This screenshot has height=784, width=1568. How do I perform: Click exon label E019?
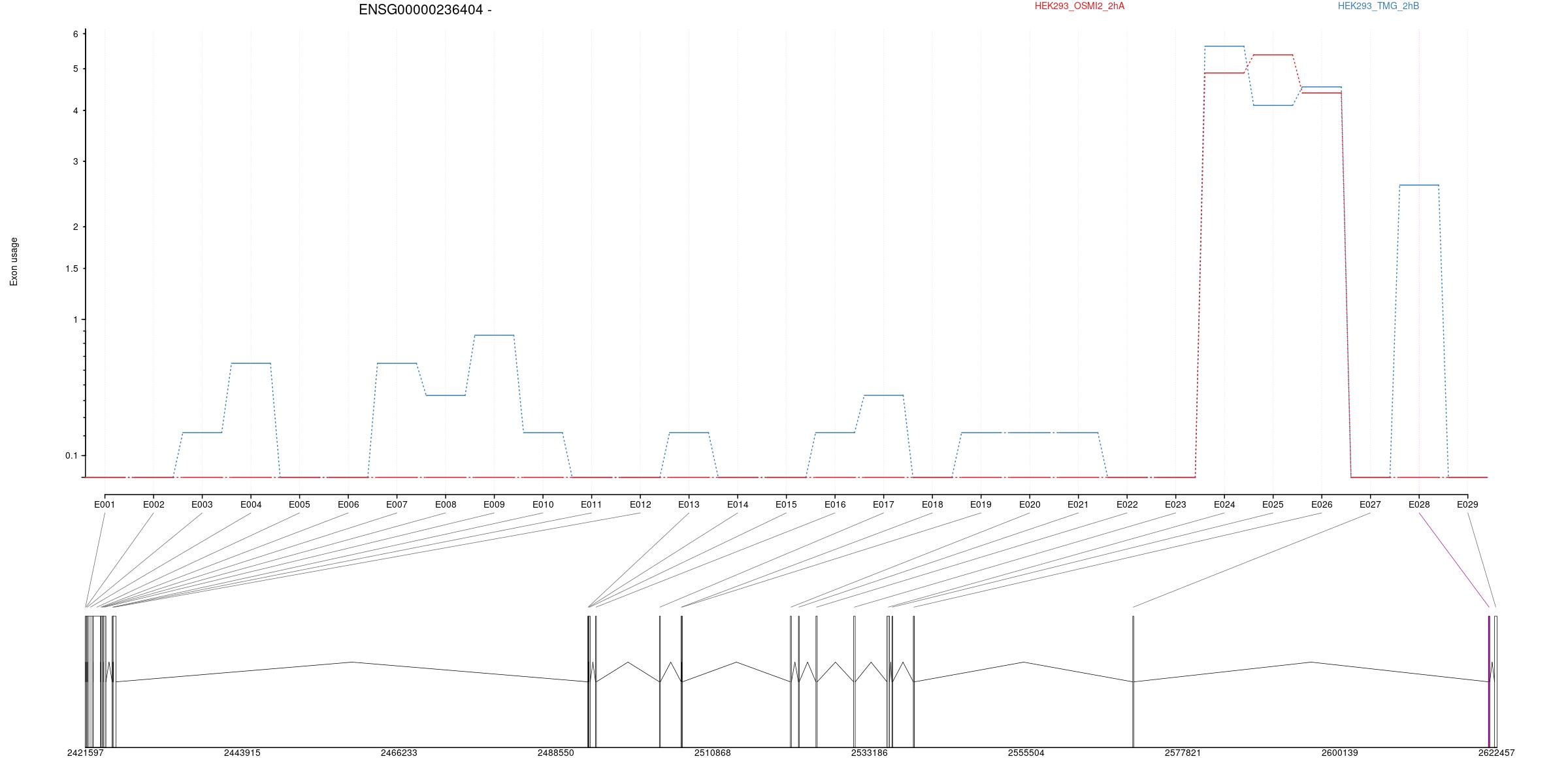981,504
